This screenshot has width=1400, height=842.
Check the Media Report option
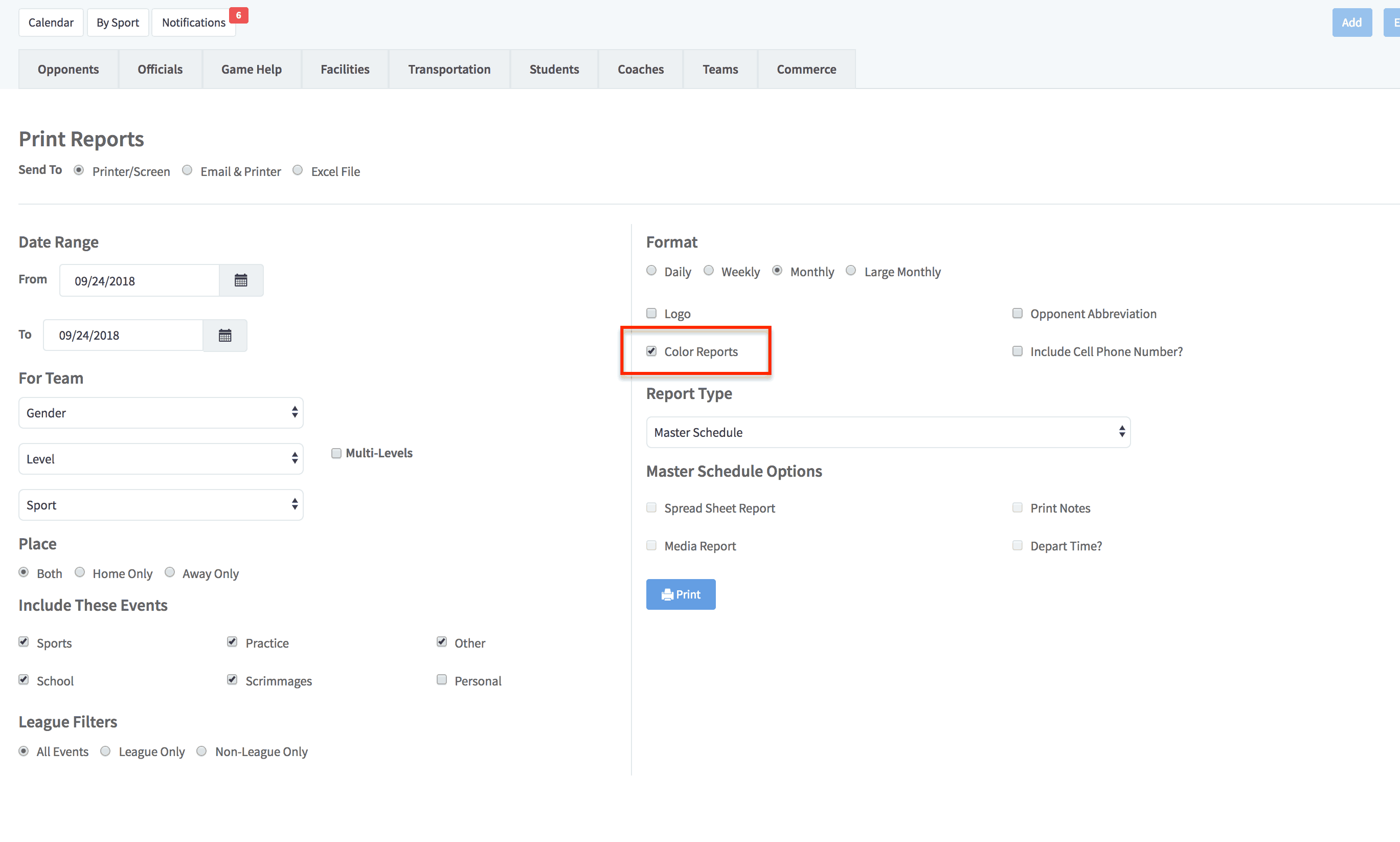pos(651,545)
